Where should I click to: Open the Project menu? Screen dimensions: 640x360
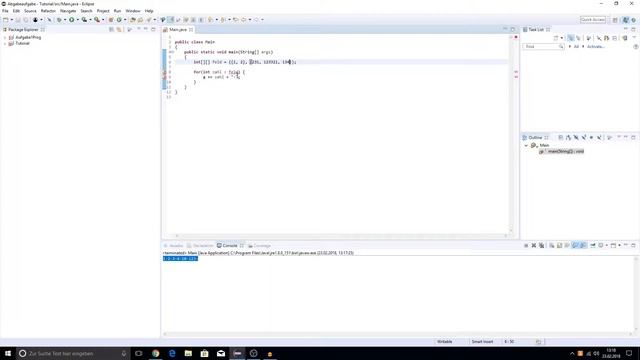pyautogui.click(x=103, y=11)
